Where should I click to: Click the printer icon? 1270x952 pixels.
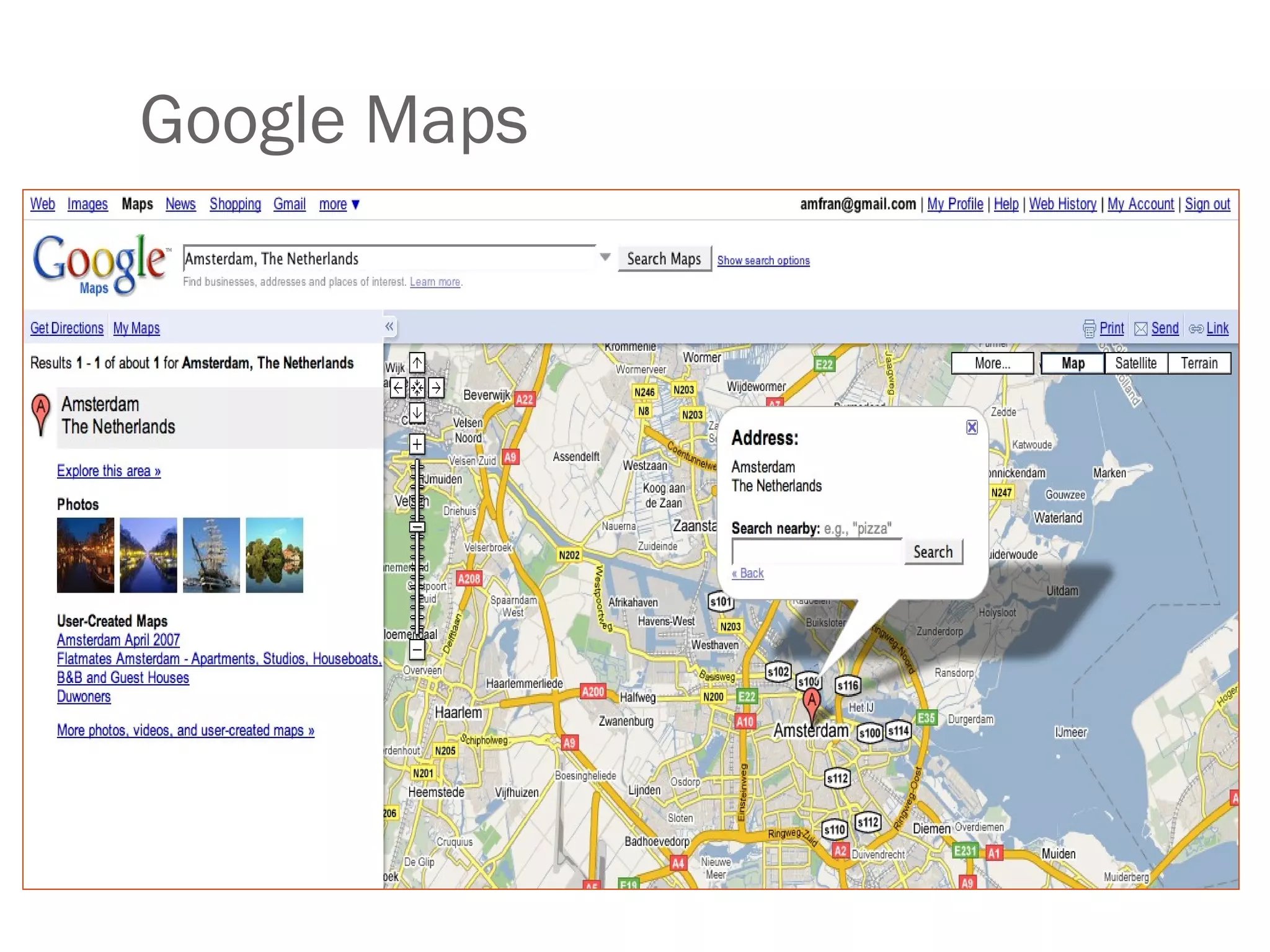[1089, 328]
